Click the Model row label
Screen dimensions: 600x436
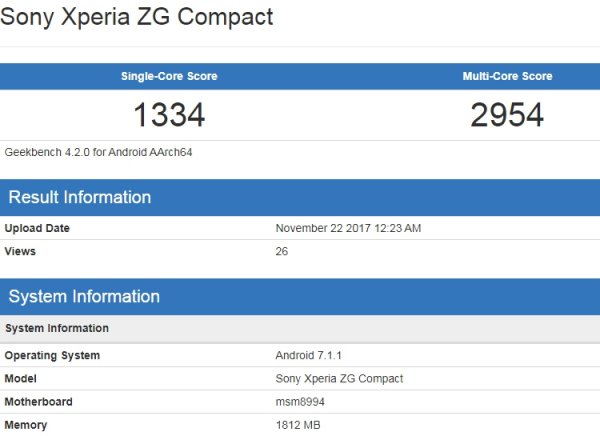23,379
